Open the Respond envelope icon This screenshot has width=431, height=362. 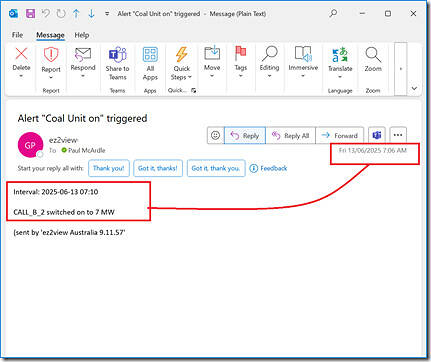click(x=83, y=54)
